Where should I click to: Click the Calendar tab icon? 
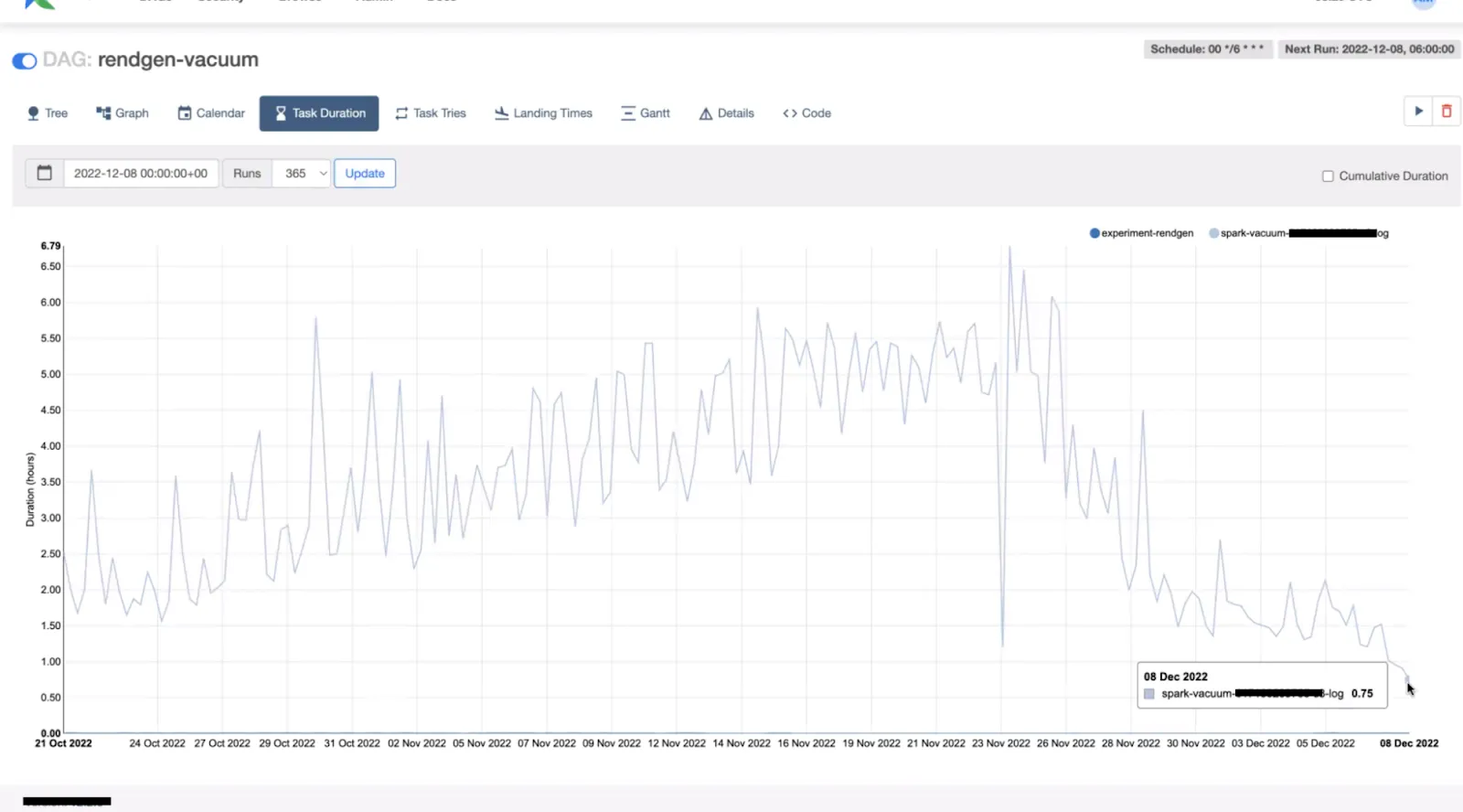pyautogui.click(x=185, y=113)
